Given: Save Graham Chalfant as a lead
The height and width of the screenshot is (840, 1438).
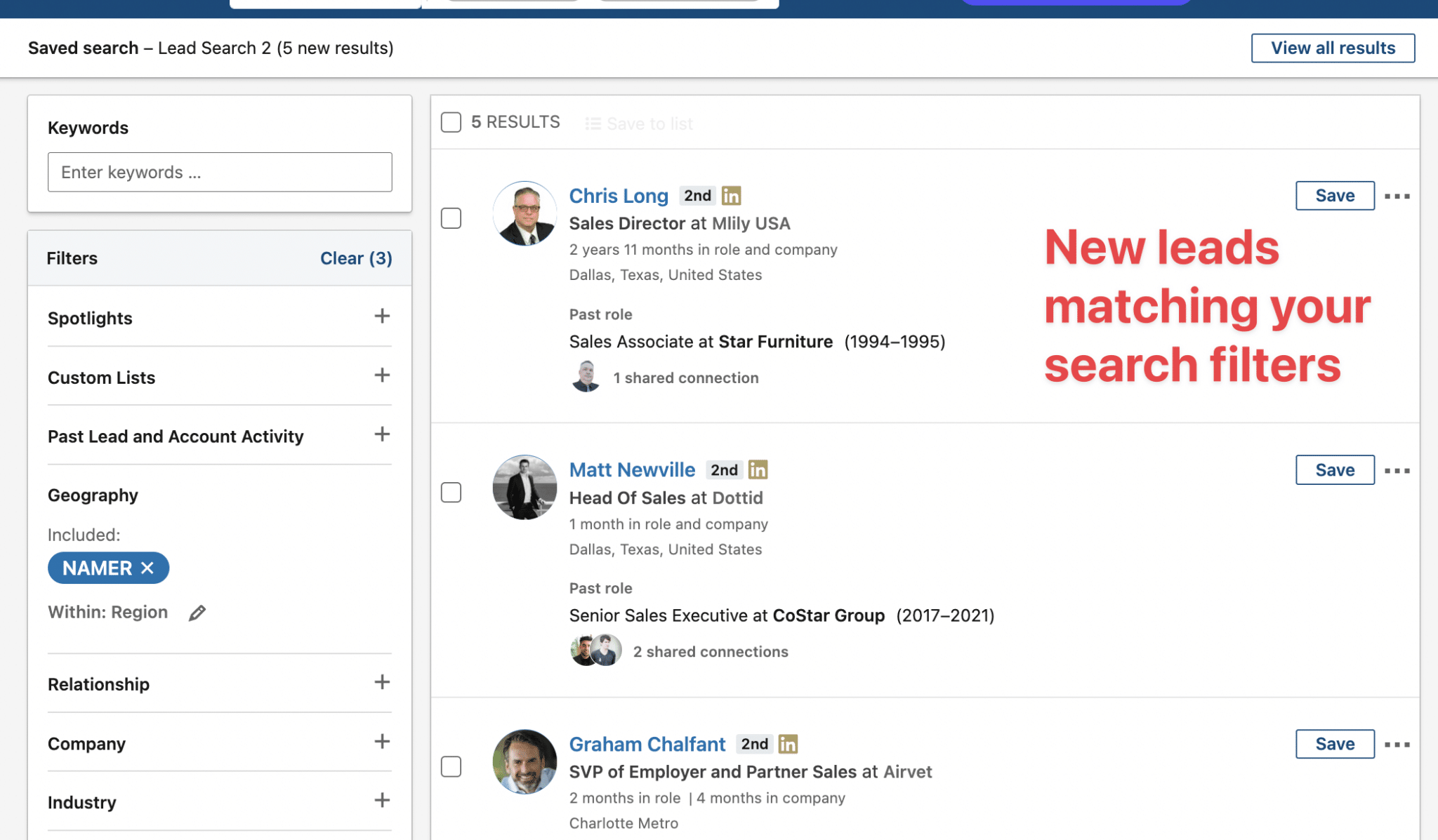Looking at the screenshot, I should [x=1335, y=744].
